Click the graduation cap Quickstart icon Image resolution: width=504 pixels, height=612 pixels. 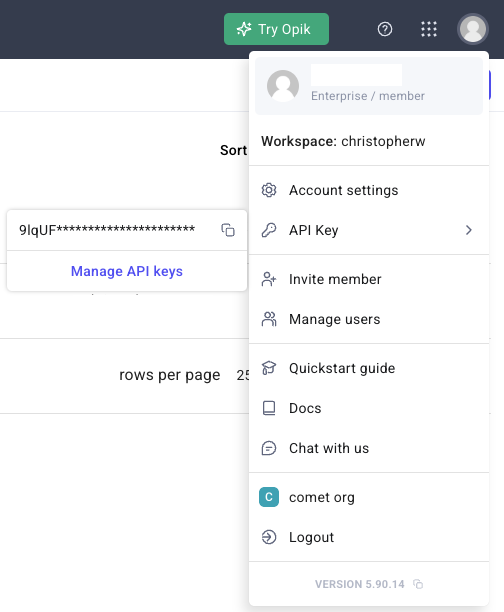click(x=269, y=368)
